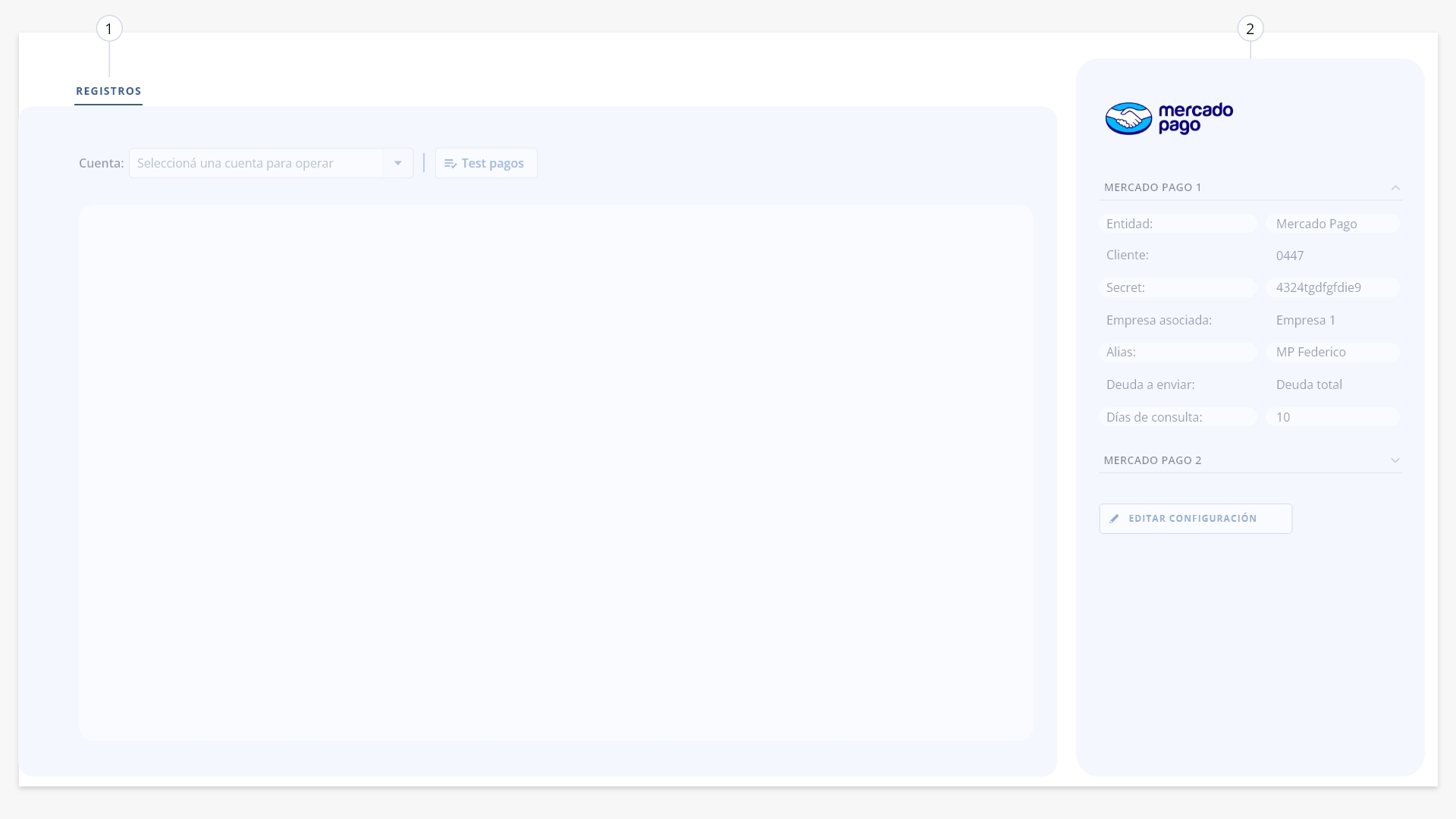The width and height of the screenshot is (1456, 819).
Task: Click the Test pagos button
Action: coord(486,163)
